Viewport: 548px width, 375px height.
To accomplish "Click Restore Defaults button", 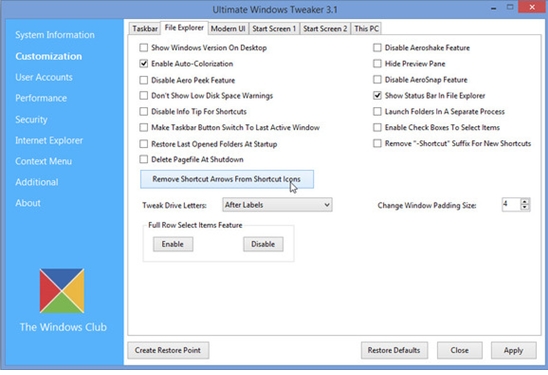I will 394,350.
